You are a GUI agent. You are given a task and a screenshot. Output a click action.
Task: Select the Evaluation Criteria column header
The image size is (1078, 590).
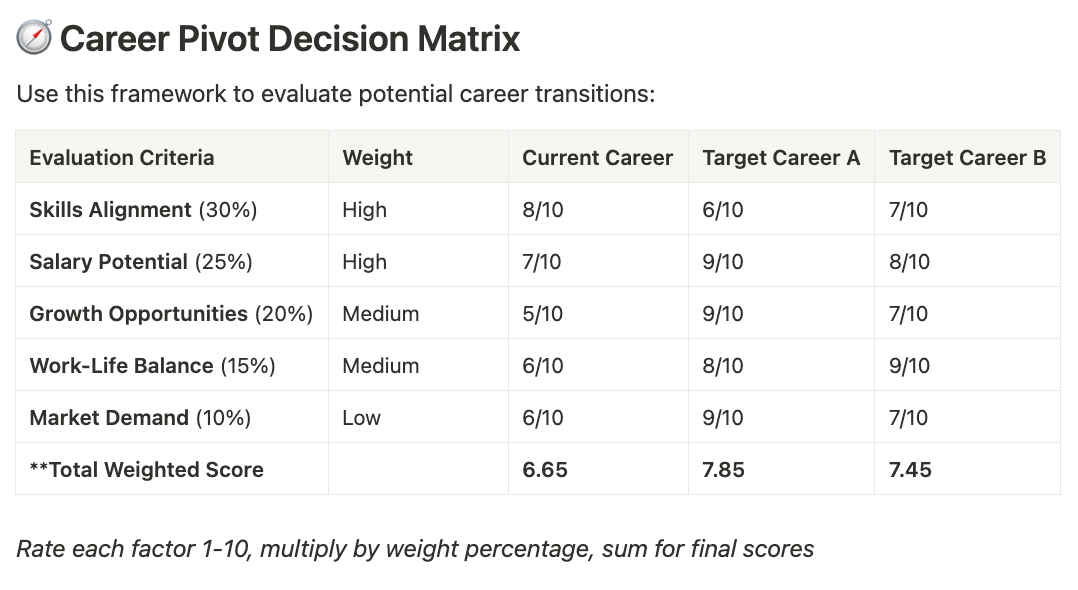[x=121, y=158]
